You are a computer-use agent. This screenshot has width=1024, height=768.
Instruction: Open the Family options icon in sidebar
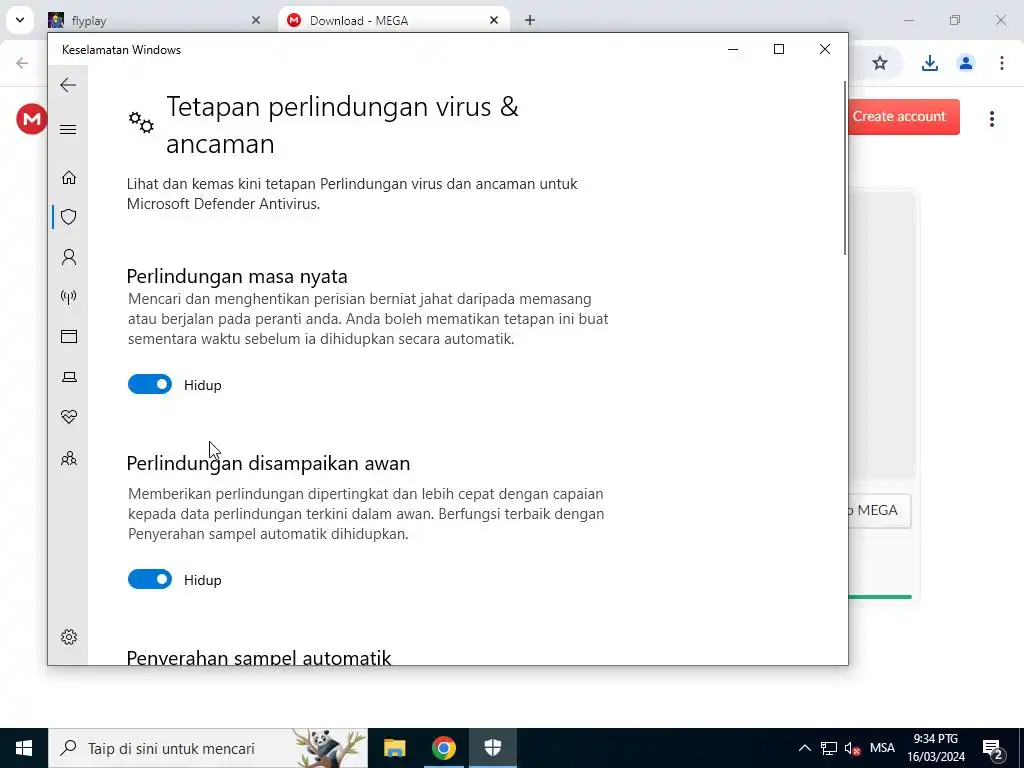coord(69,458)
